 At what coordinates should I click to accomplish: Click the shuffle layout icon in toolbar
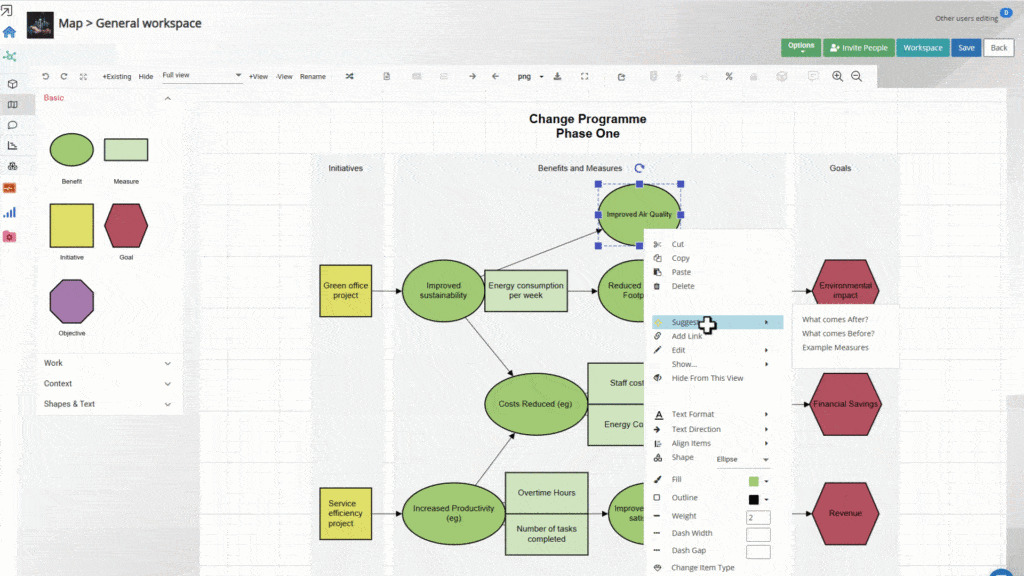coord(349,76)
